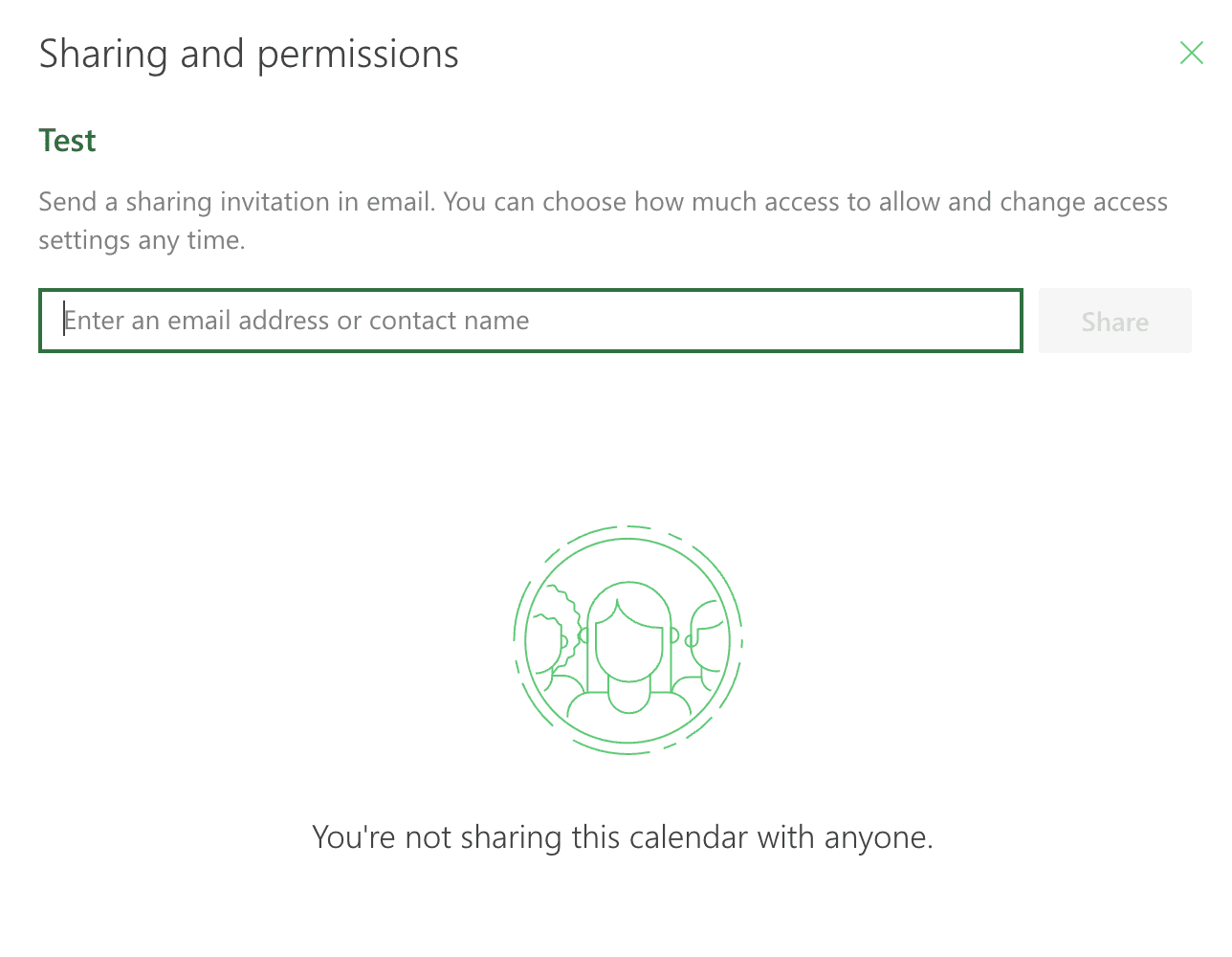Click the center figure's shoulders in the illustration
Viewport: 1232px width, 957px height.
click(628, 703)
